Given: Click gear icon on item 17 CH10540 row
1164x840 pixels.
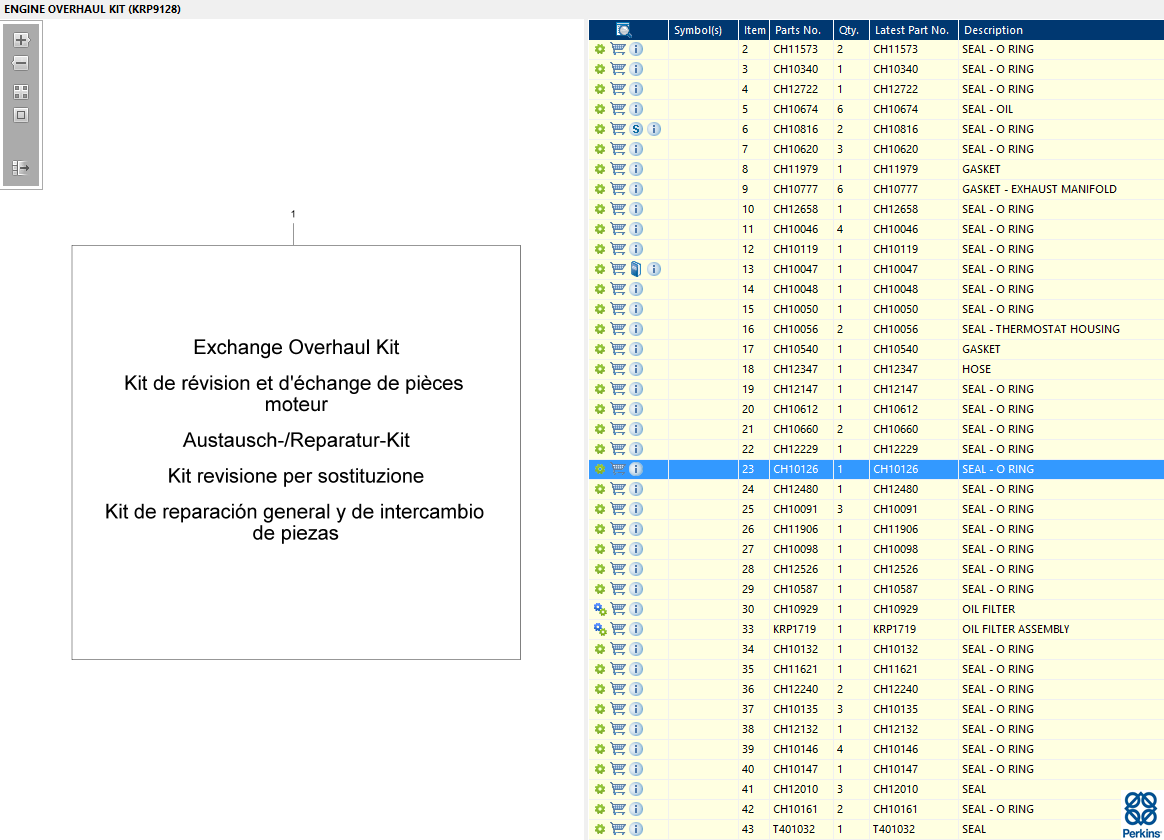Looking at the screenshot, I should [x=600, y=349].
